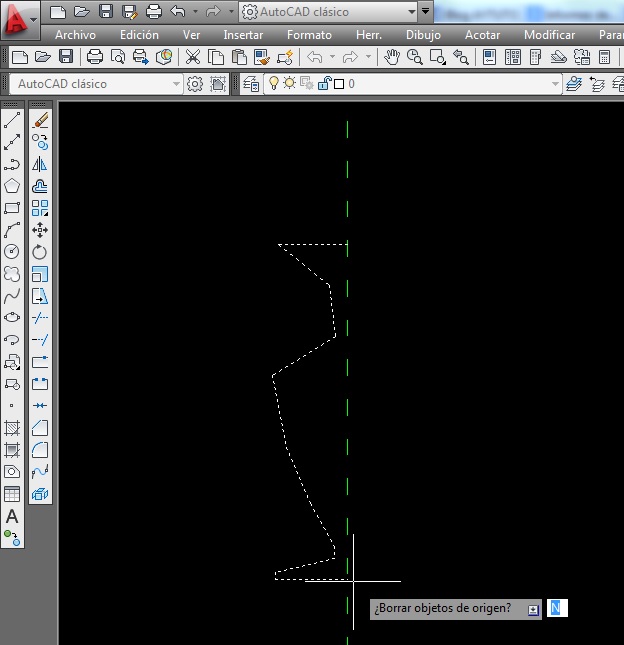Screen dimensions: 624x645
Task: Select the Rectangle draw tool
Action: [x=12, y=208]
